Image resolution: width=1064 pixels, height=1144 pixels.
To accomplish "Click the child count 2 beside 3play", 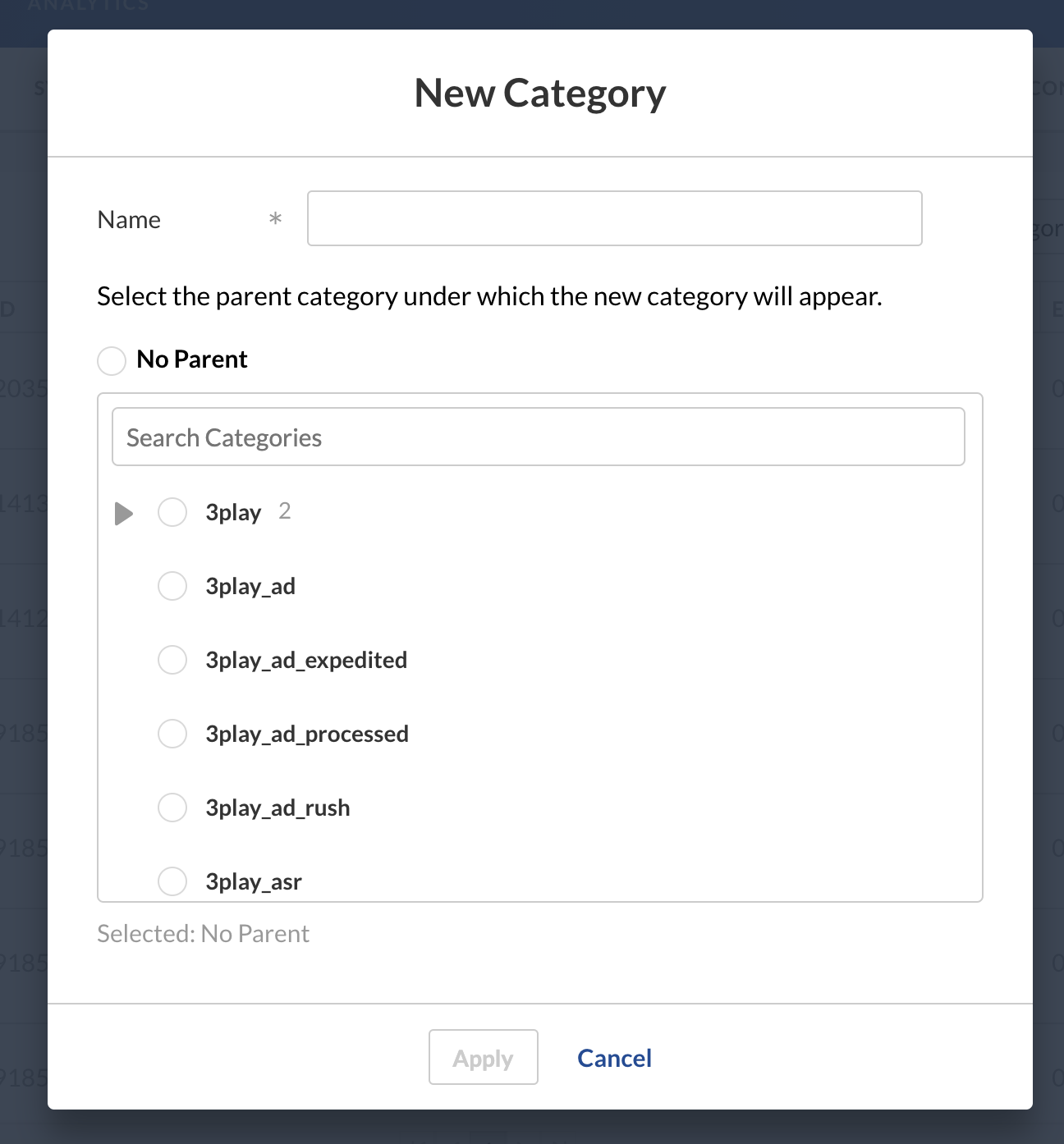I will [285, 511].
